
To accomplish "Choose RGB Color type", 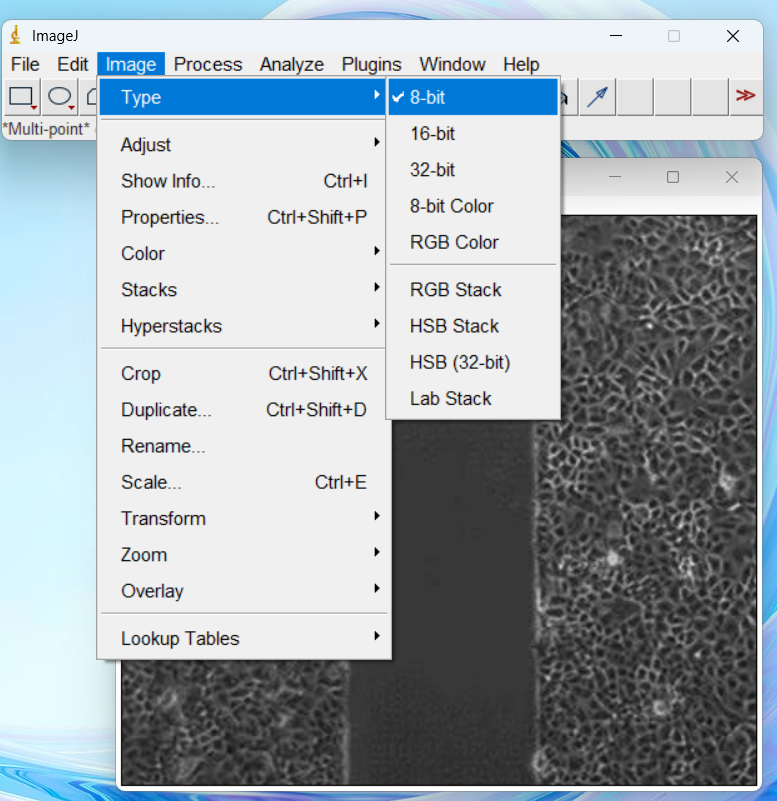I will (x=473, y=242).
